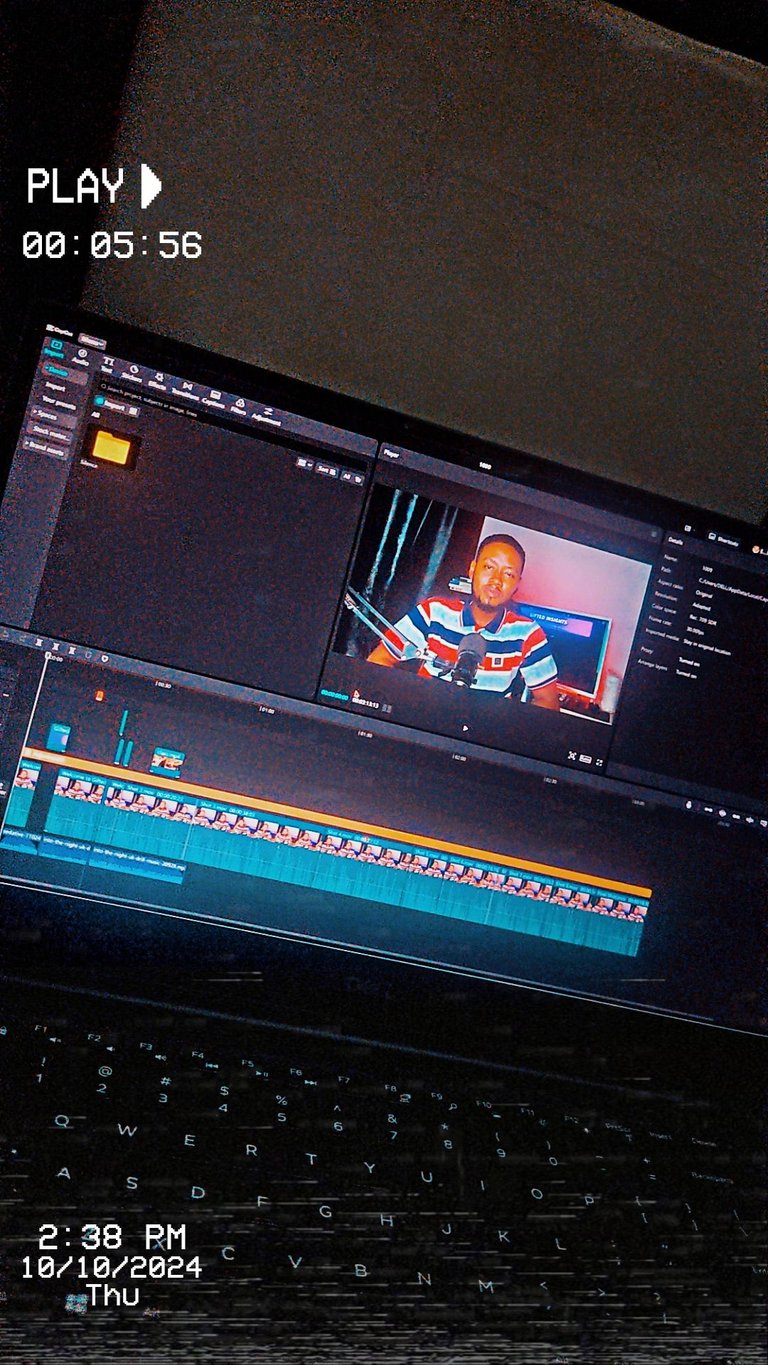Open the All media filter
The height and width of the screenshot is (1365, 768).
point(351,478)
